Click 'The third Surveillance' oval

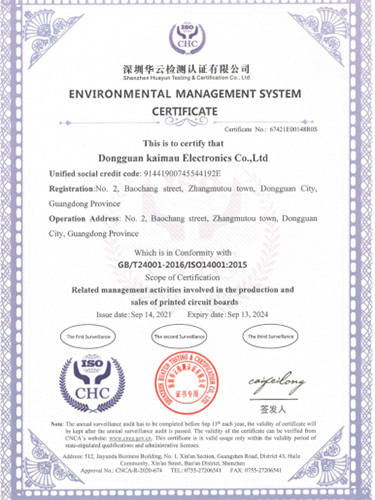click(270, 336)
